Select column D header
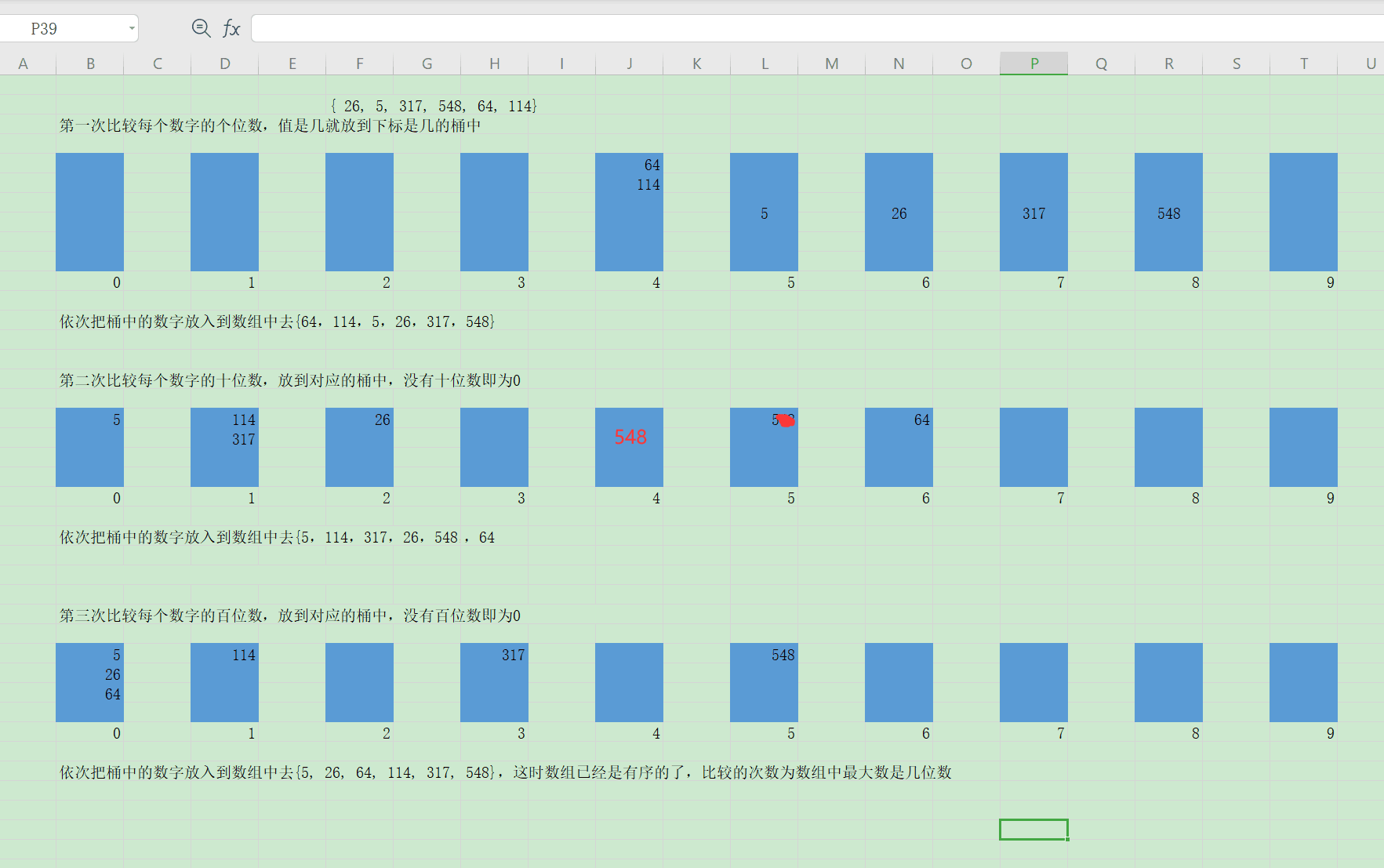The height and width of the screenshot is (868, 1384). (x=225, y=64)
